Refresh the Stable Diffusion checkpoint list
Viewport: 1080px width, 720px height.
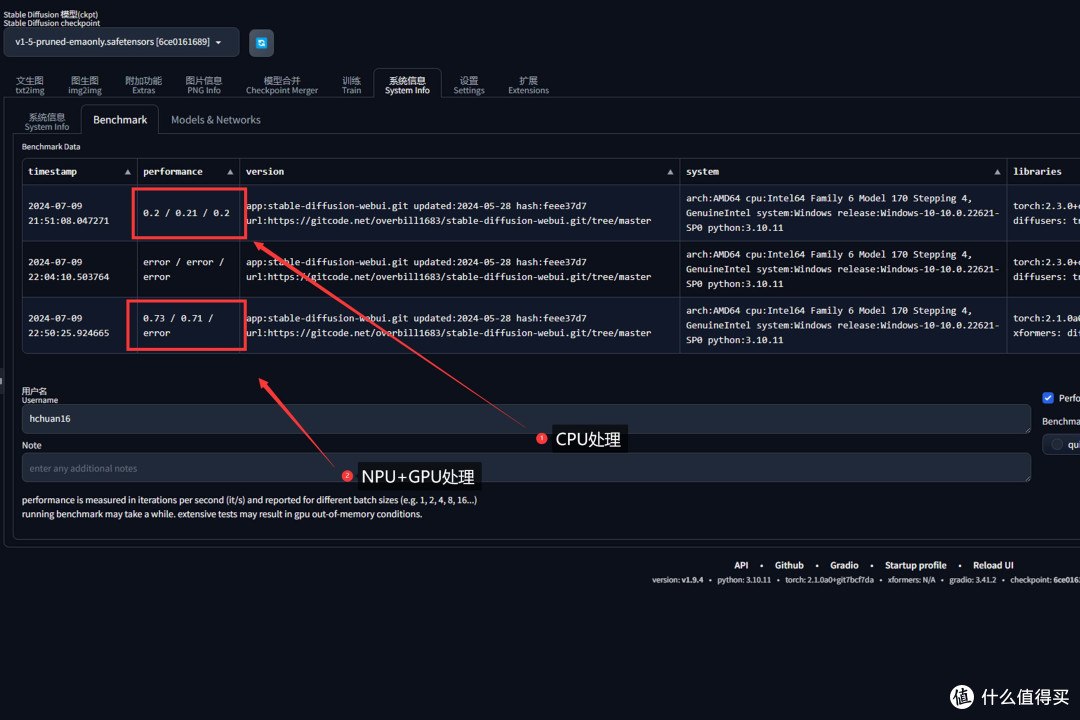261,43
